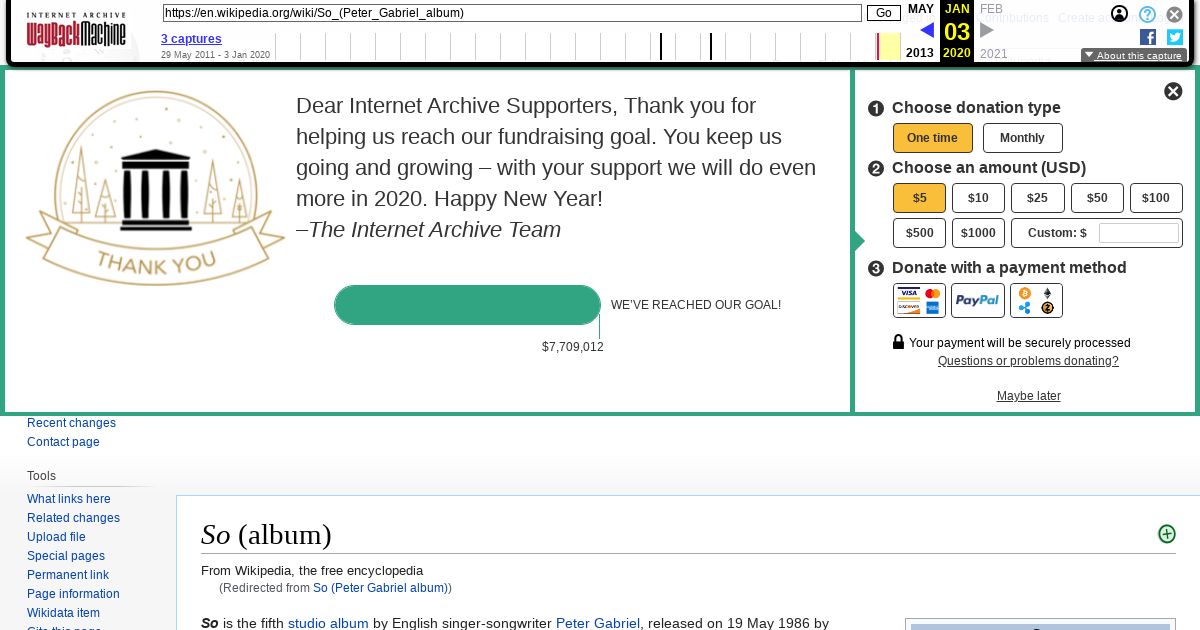Choose the $10 amount
This screenshot has height=630, width=1200.
pyautogui.click(x=978, y=198)
